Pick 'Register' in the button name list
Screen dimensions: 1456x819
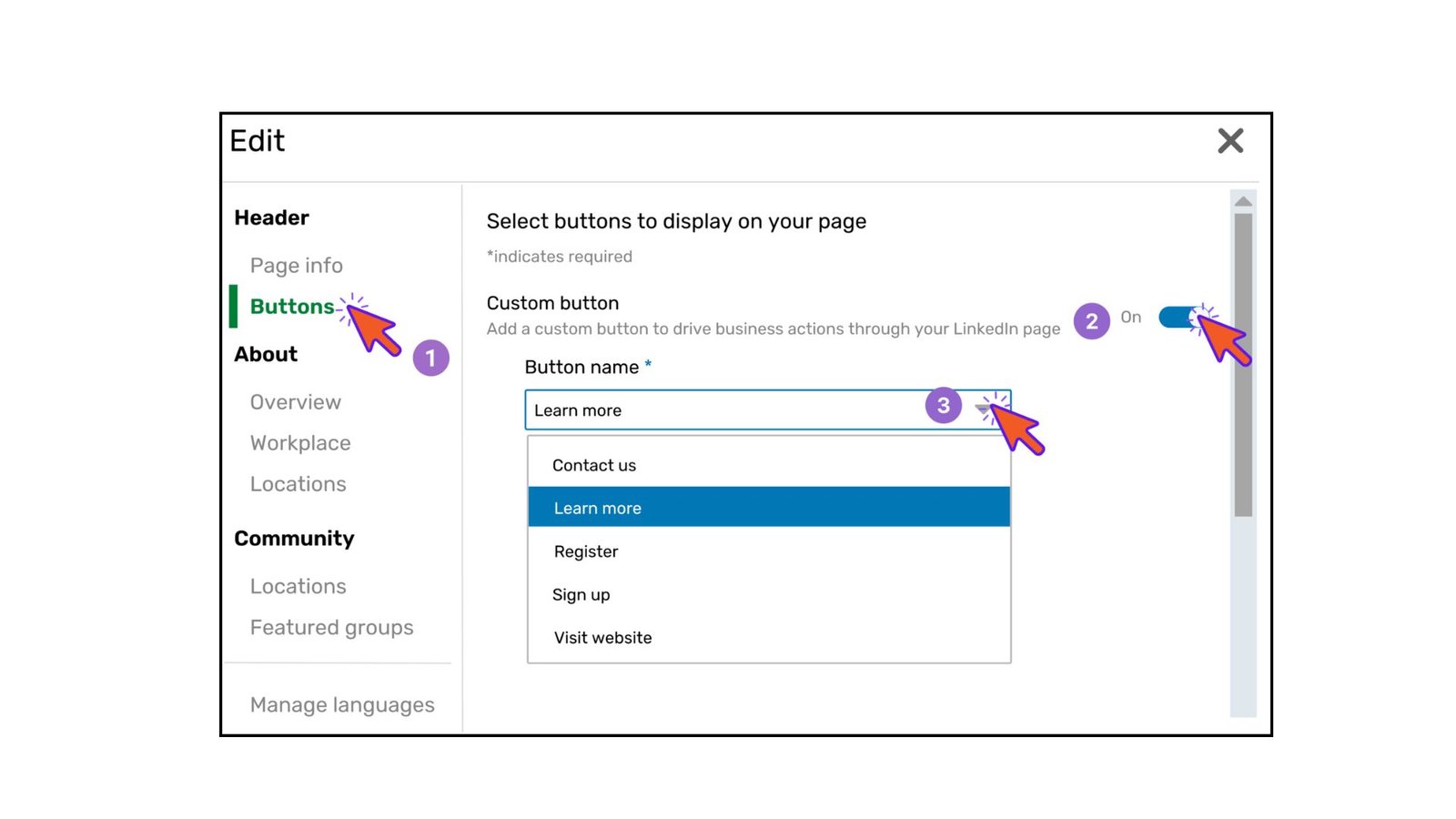click(586, 551)
